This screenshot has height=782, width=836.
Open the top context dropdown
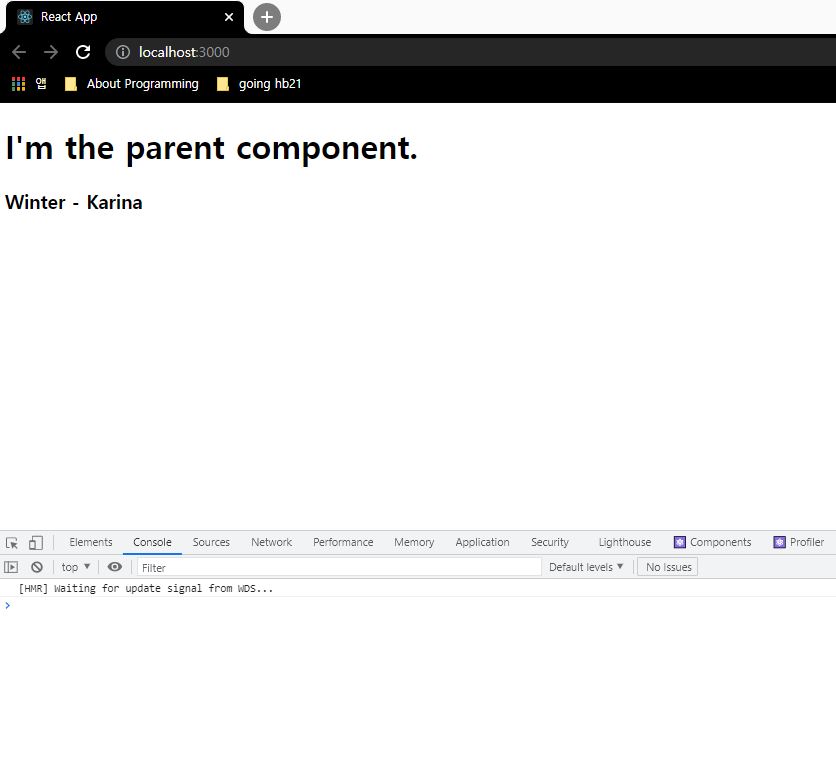coord(76,567)
